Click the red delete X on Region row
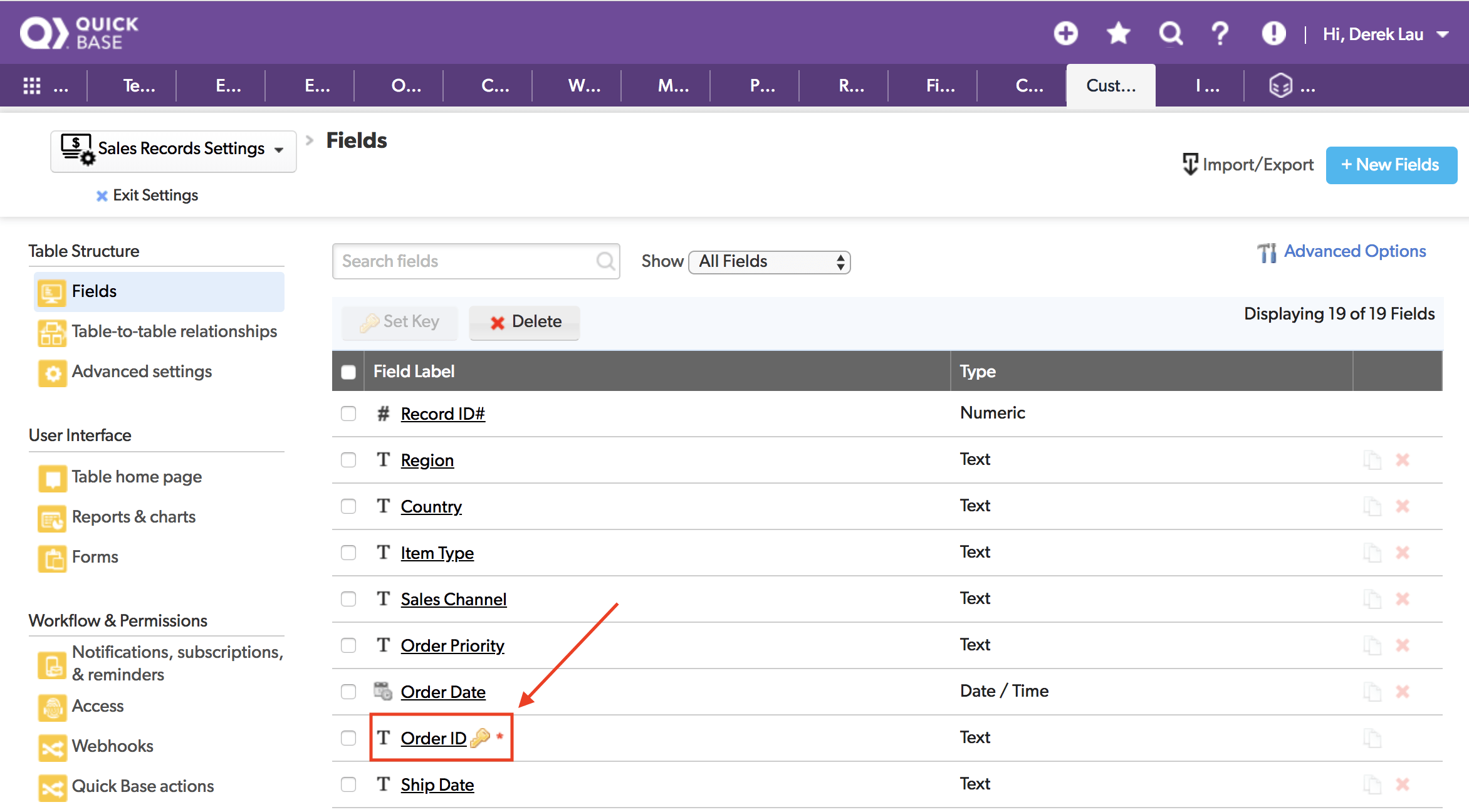Screen dimensions: 1469x812 (1403, 460)
